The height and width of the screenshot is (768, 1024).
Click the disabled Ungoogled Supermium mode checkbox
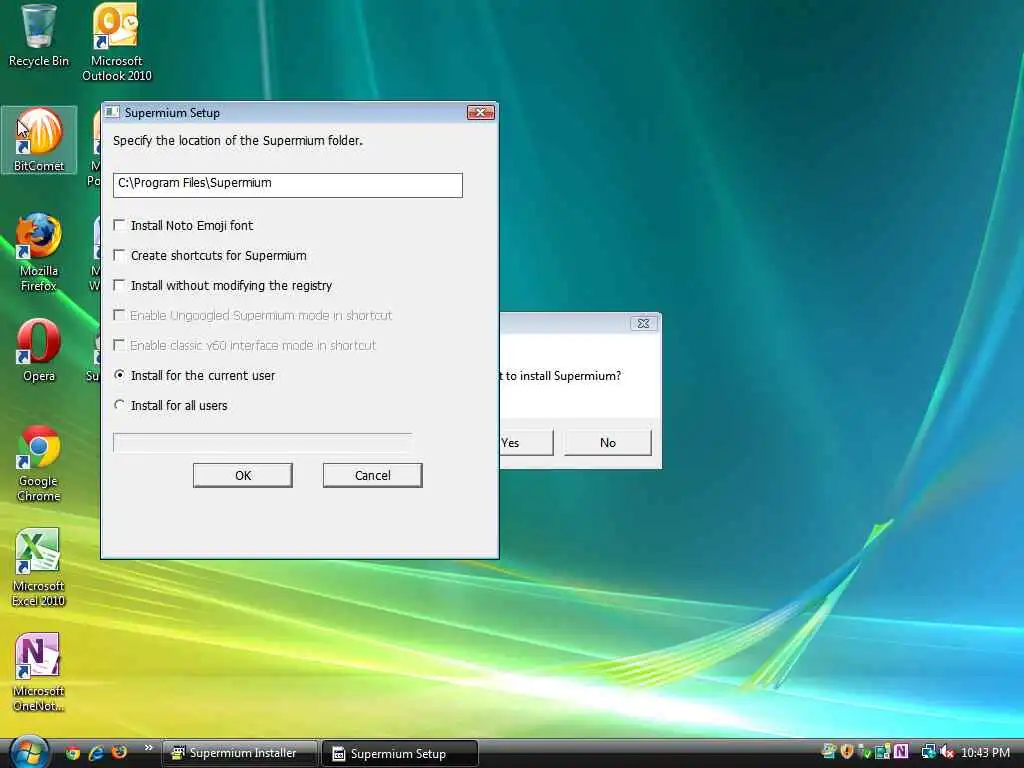click(x=119, y=315)
